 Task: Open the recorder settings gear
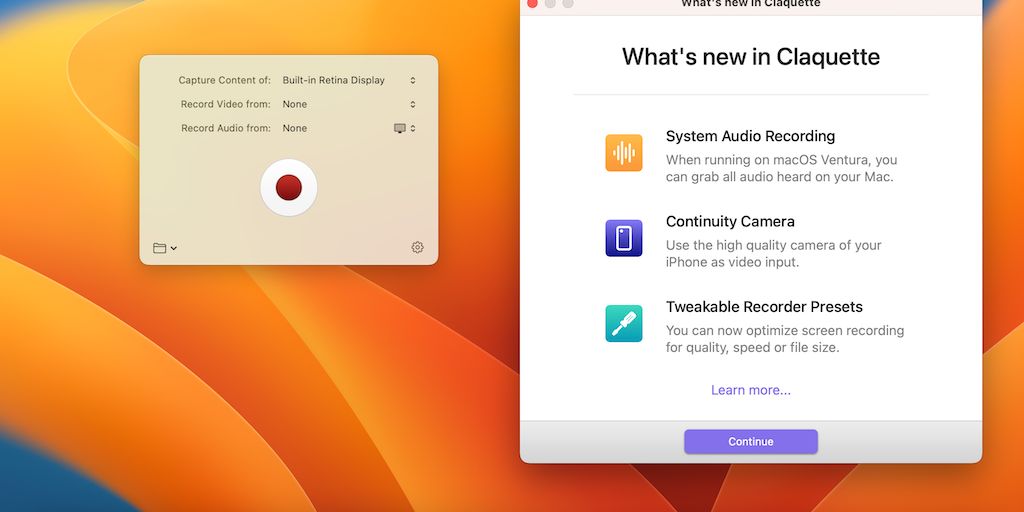click(x=418, y=247)
